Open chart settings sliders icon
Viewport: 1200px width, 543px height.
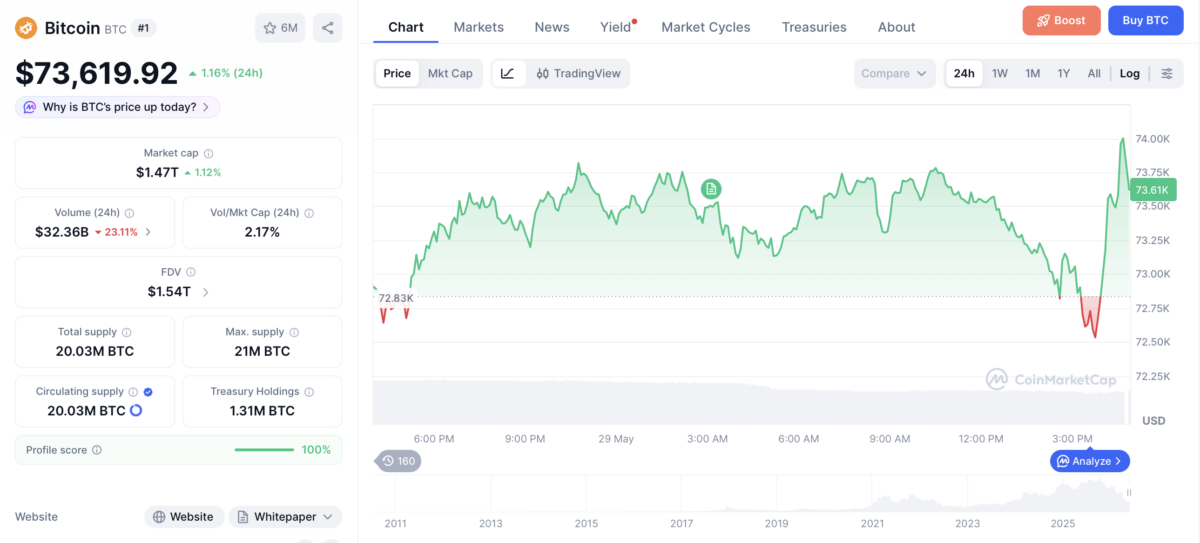point(1166,73)
